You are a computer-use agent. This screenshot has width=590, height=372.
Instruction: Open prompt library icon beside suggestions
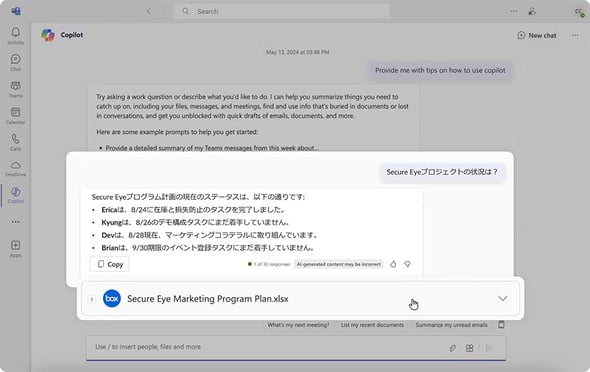(501, 324)
